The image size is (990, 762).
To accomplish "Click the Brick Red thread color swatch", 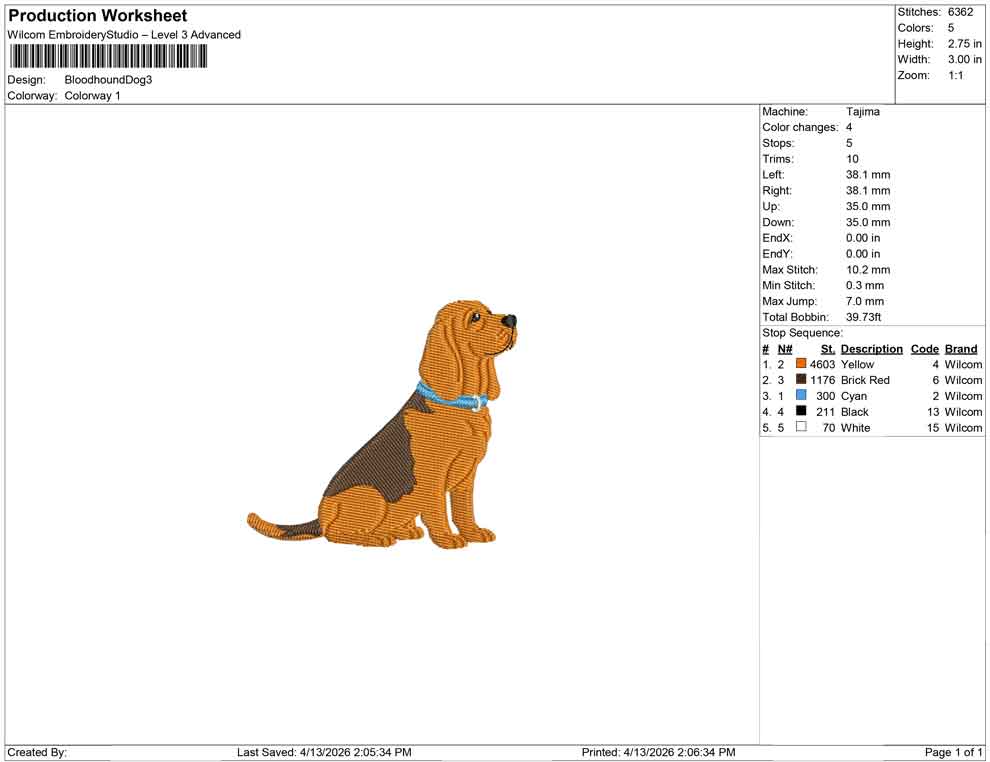I will [799, 380].
